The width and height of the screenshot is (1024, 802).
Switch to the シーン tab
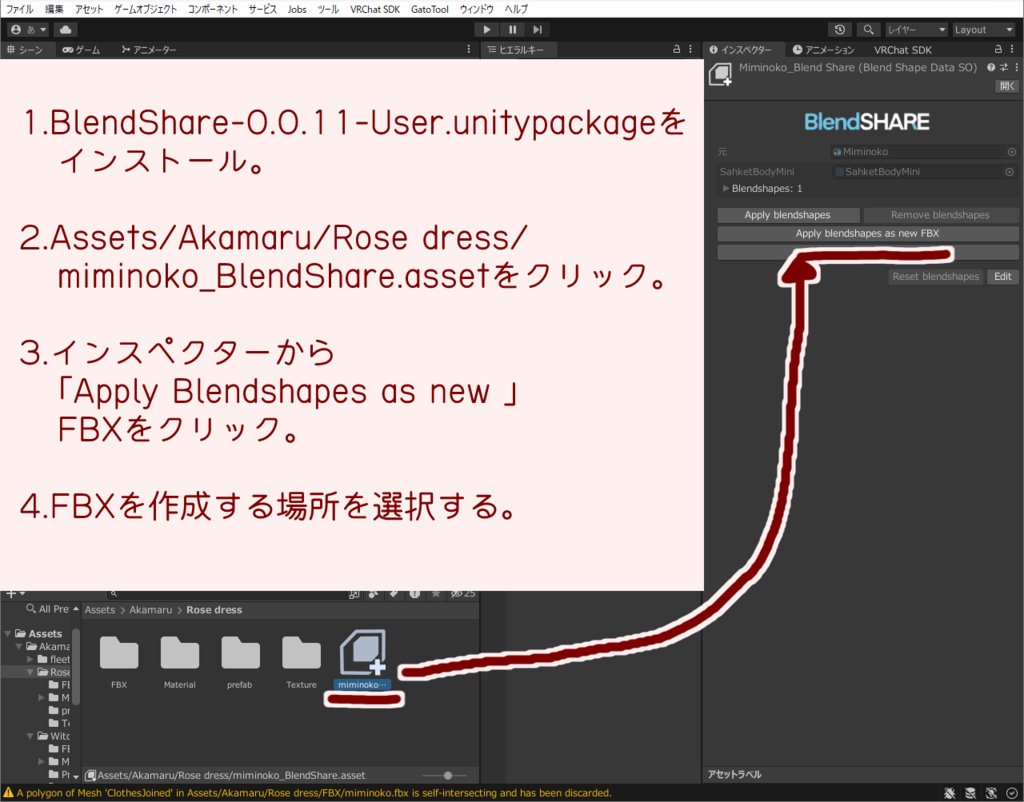click(25, 50)
